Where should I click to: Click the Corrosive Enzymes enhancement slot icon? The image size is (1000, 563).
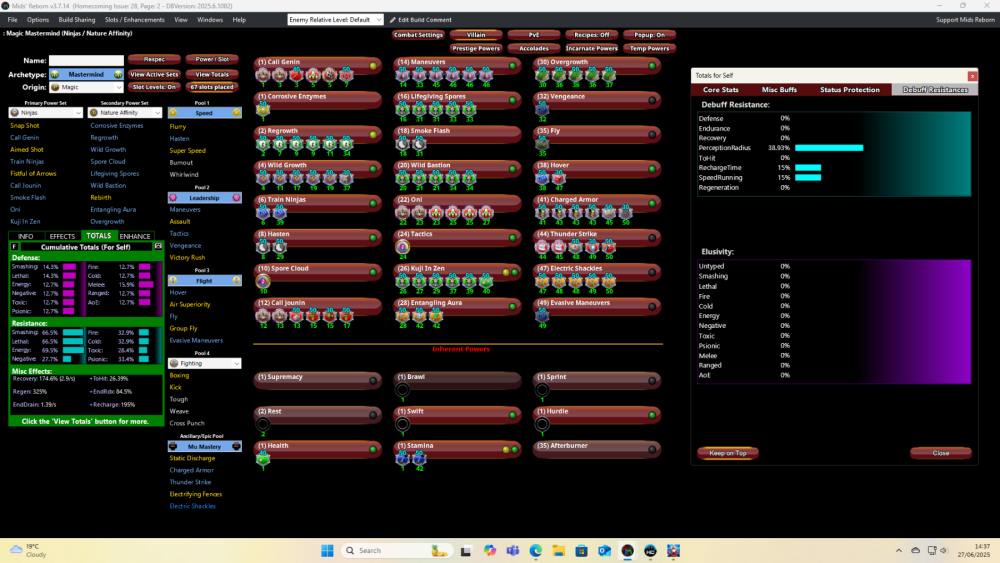[x=264, y=108]
